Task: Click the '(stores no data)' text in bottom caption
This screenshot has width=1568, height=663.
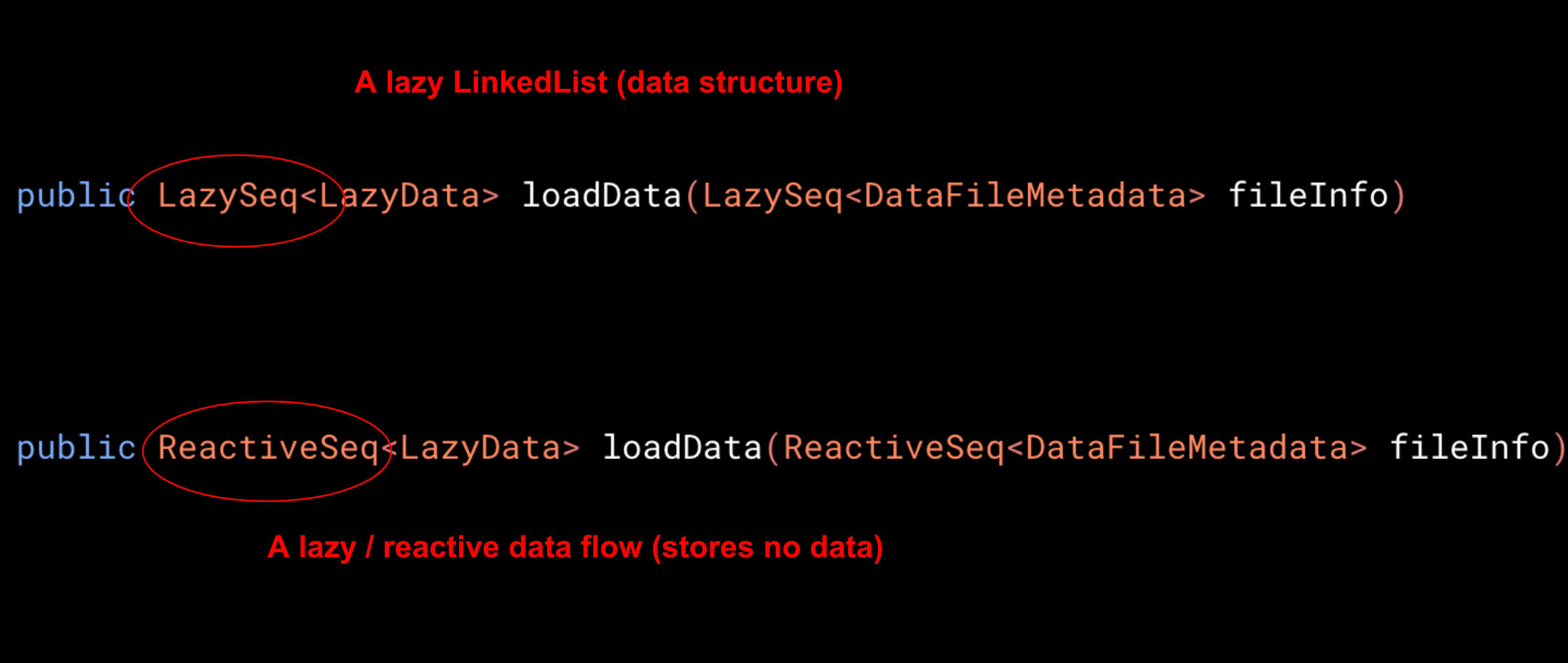Action: click(x=767, y=548)
